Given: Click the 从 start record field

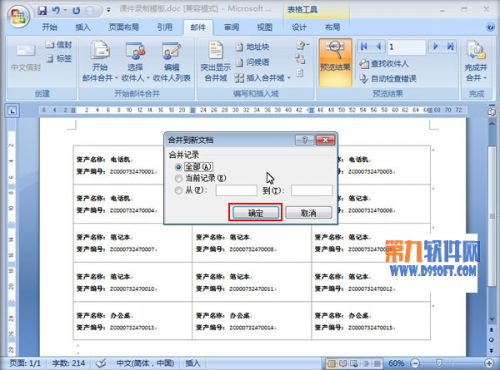Looking at the screenshot, I should (x=236, y=190).
